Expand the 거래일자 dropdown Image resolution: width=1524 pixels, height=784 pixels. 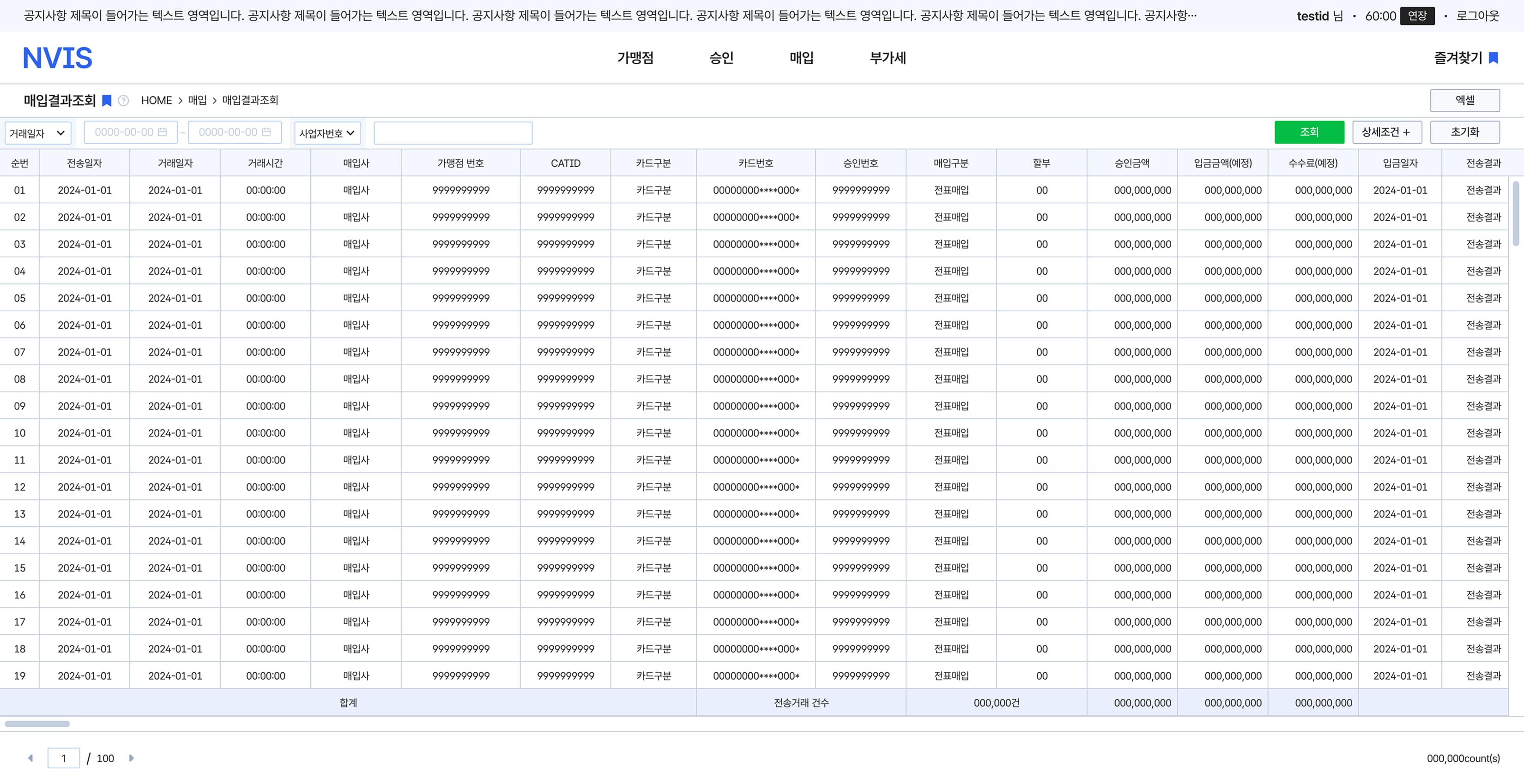[38, 133]
